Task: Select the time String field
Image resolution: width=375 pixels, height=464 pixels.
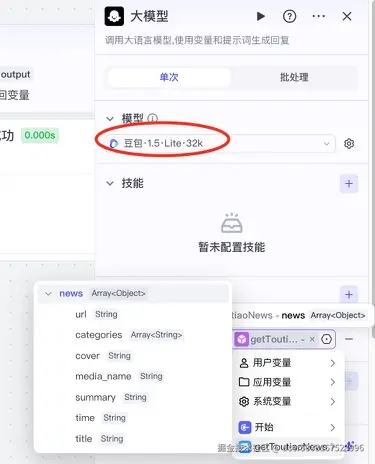Action: 133,418
